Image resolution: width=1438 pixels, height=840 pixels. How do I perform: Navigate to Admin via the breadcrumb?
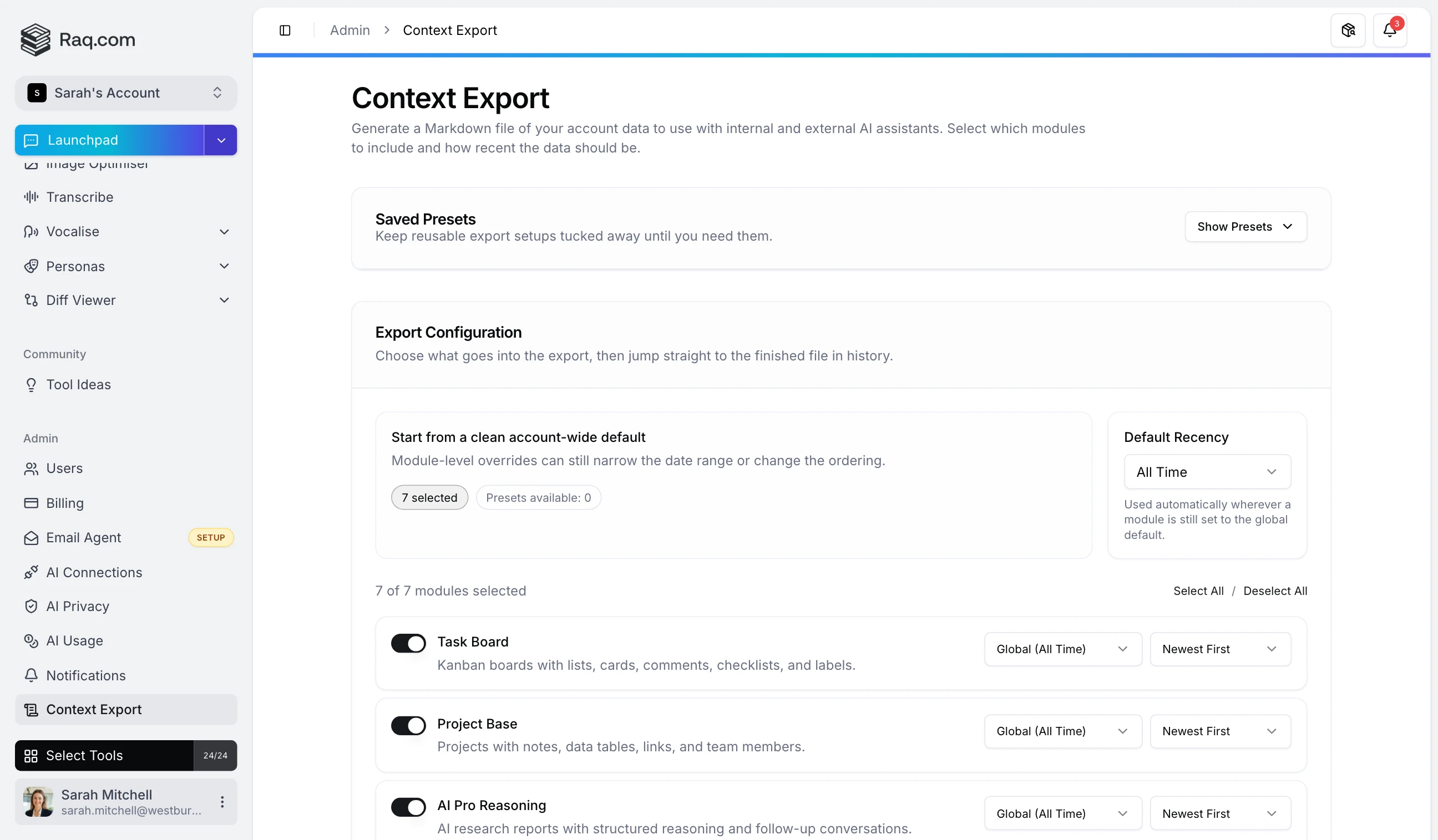point(348,29)
